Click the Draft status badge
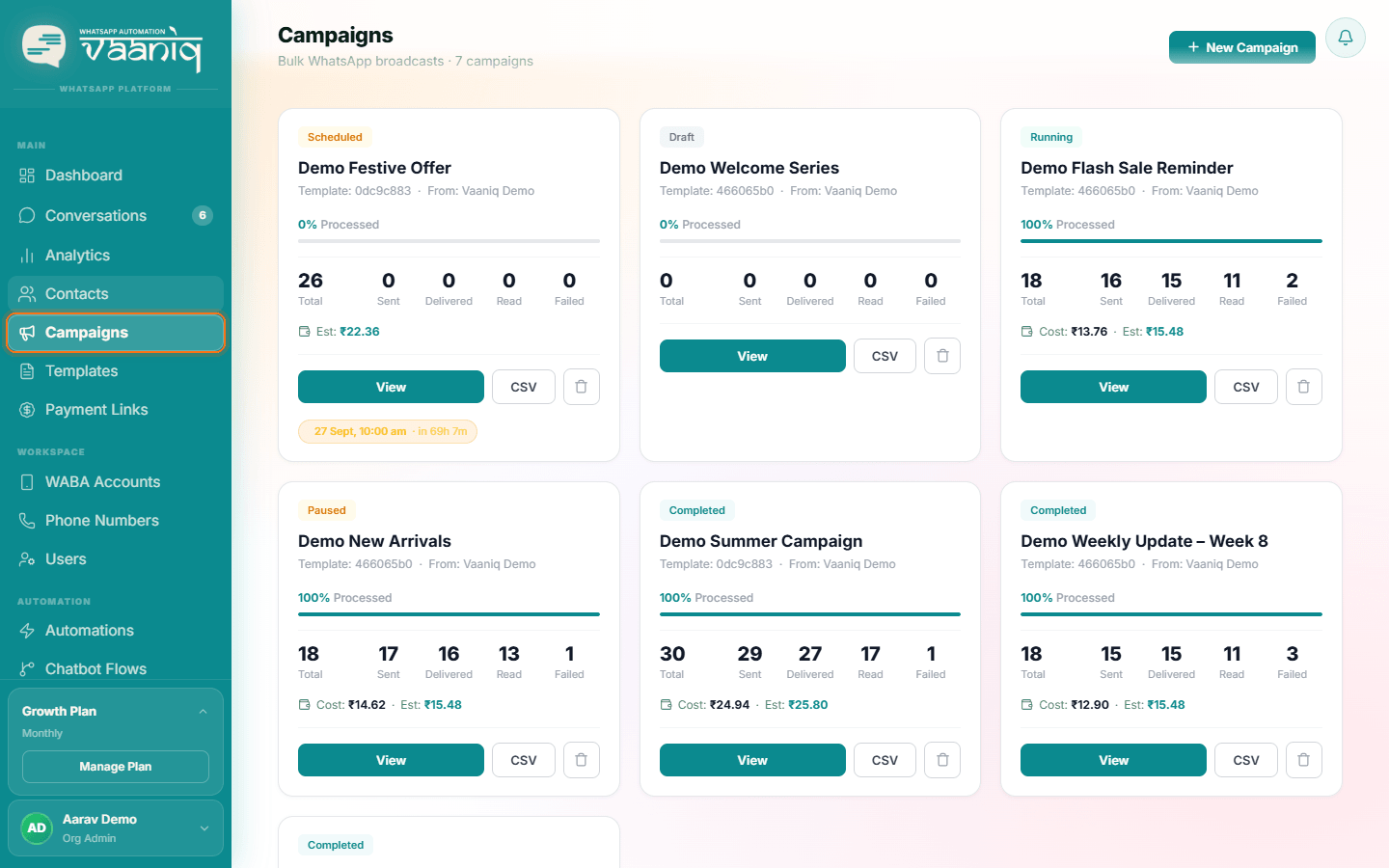This screenshot has width=1389, height=868. [682, 137]
